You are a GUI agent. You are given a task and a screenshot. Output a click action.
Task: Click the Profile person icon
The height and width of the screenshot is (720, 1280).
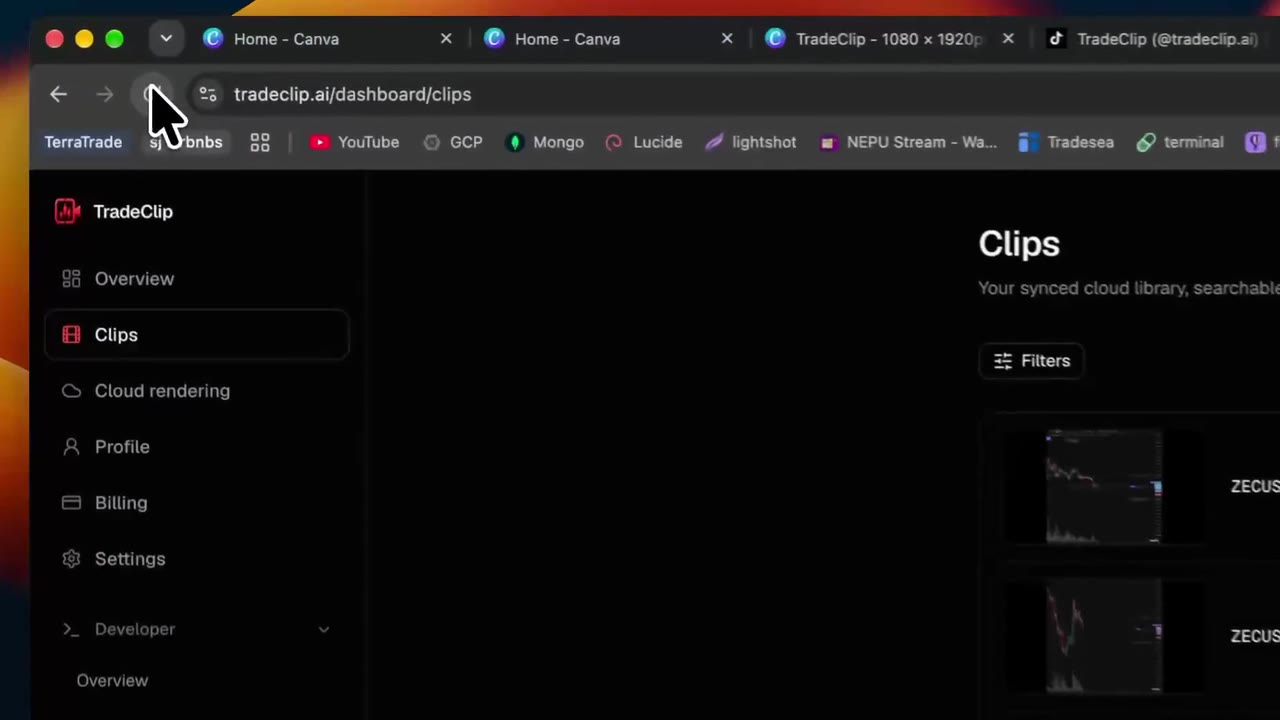[71, 447]
